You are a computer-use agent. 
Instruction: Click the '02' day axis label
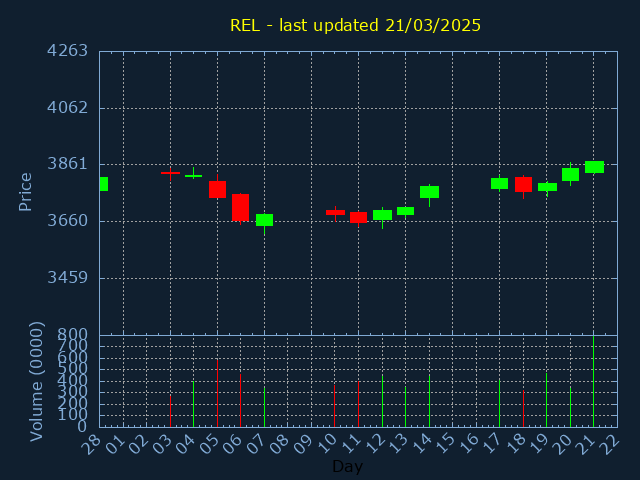(x=138, y=444)
